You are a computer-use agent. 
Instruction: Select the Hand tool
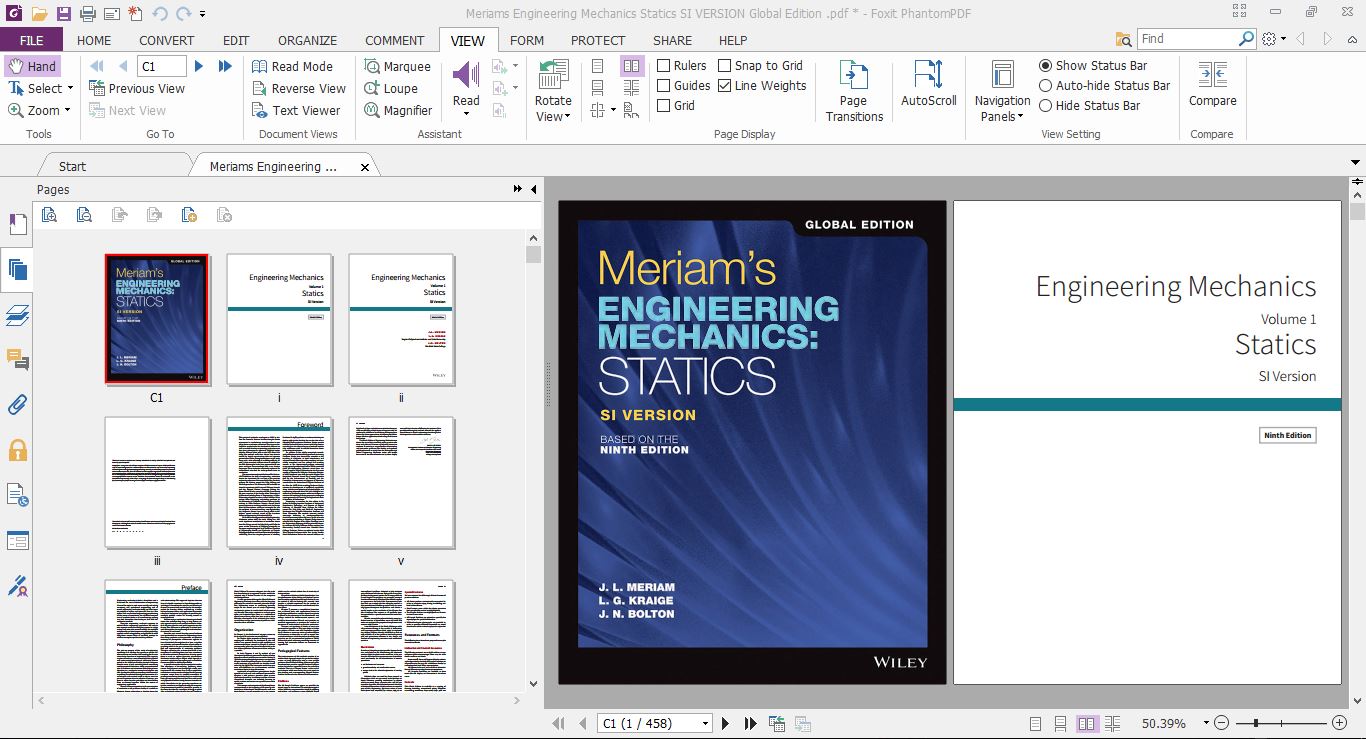pyautogui.click(x=32, y=66)
